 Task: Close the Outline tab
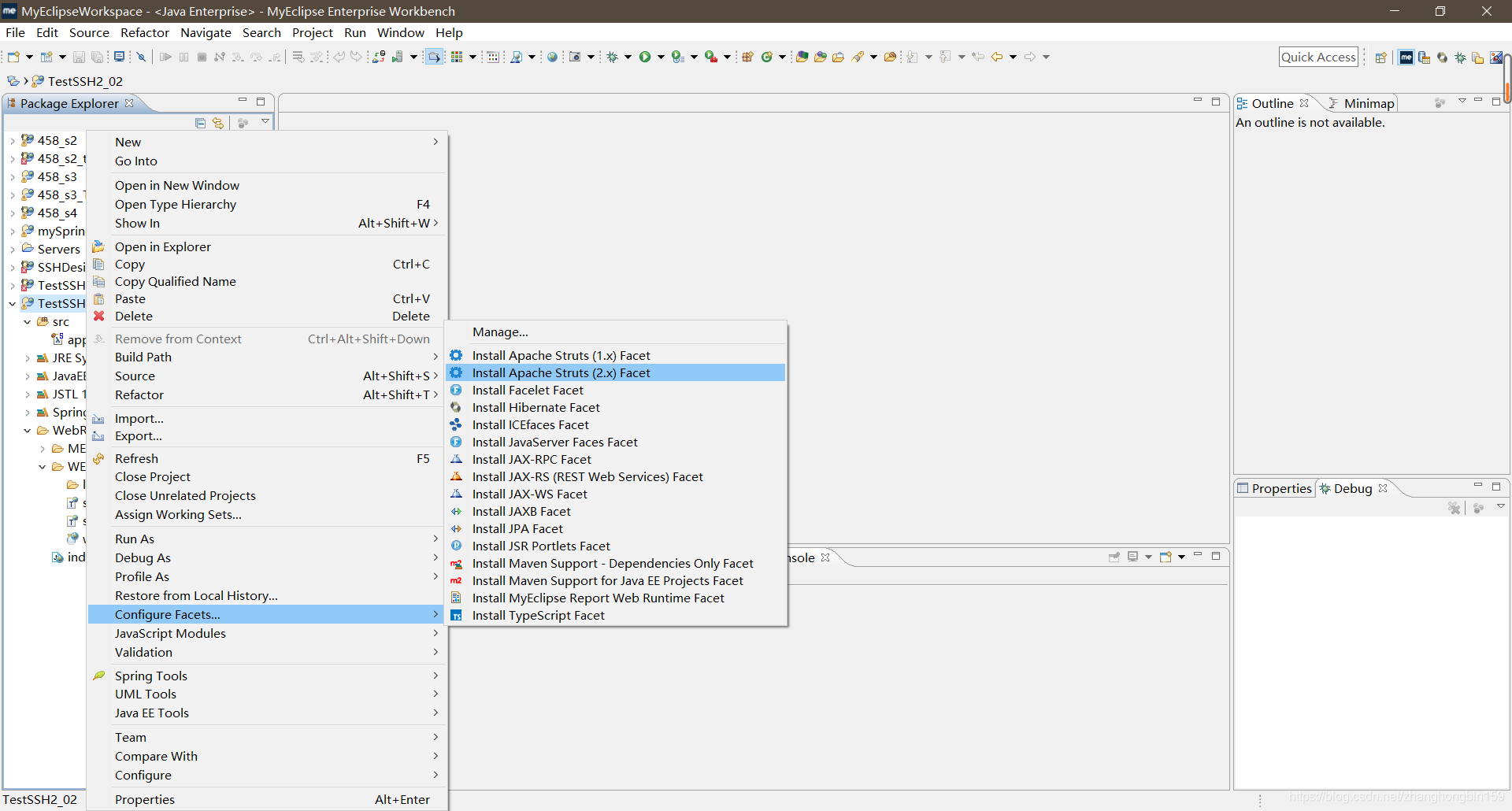[1304, 103]
